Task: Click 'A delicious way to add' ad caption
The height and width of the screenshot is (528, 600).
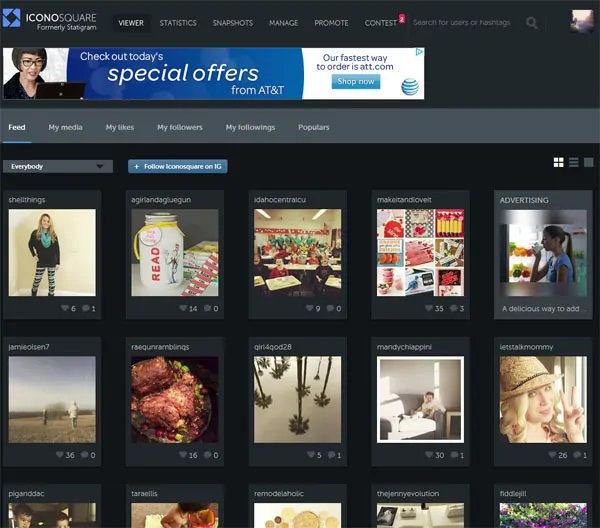Action: click(543, 309)
